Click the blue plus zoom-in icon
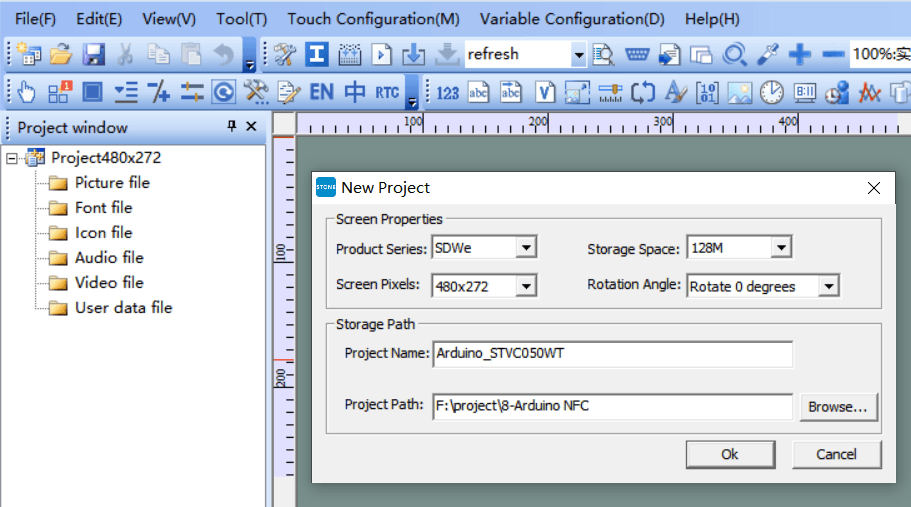 pyautogui.click(x=800, y=54)
